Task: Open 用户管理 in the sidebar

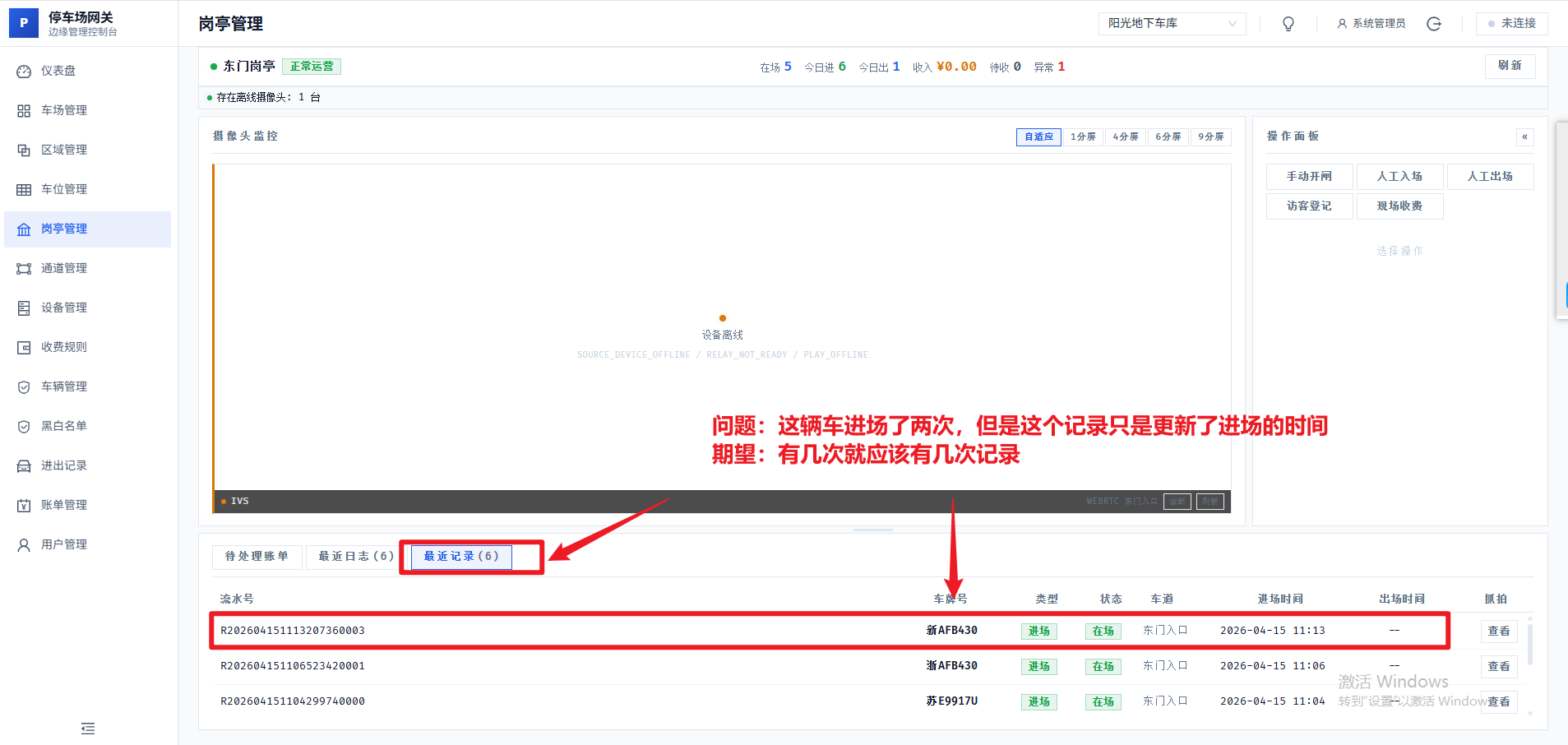Action: 64,544
